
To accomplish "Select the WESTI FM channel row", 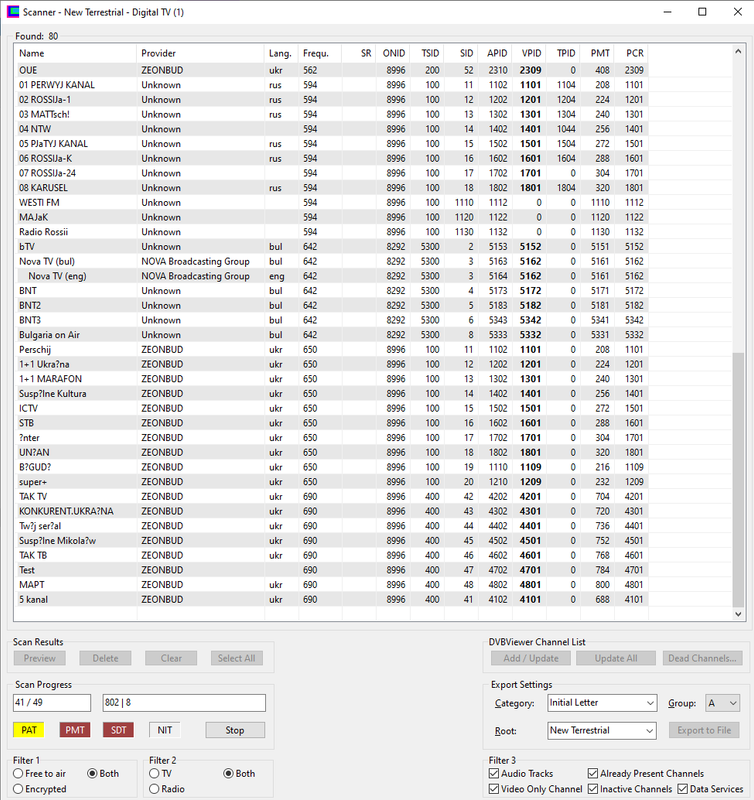I will click(332, 203).
